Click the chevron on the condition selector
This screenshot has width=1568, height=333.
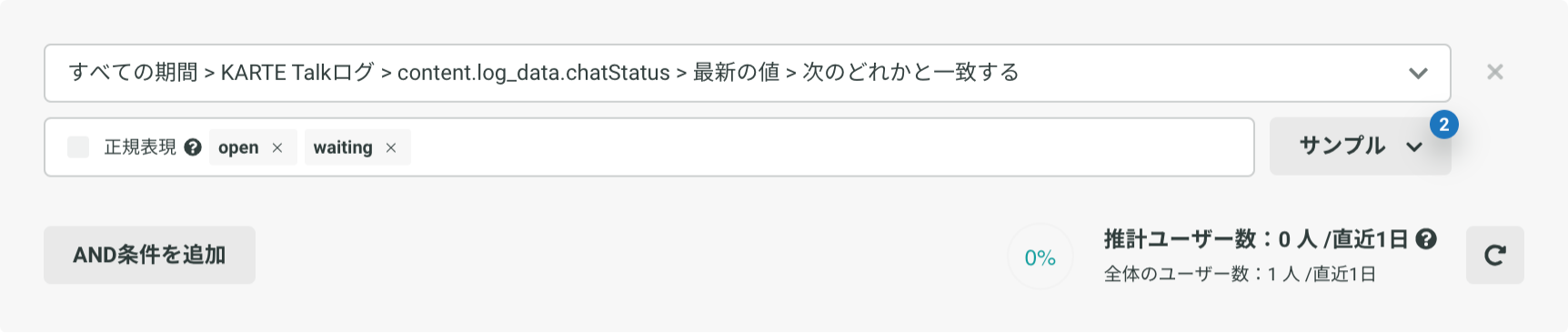pos(1418,73)
